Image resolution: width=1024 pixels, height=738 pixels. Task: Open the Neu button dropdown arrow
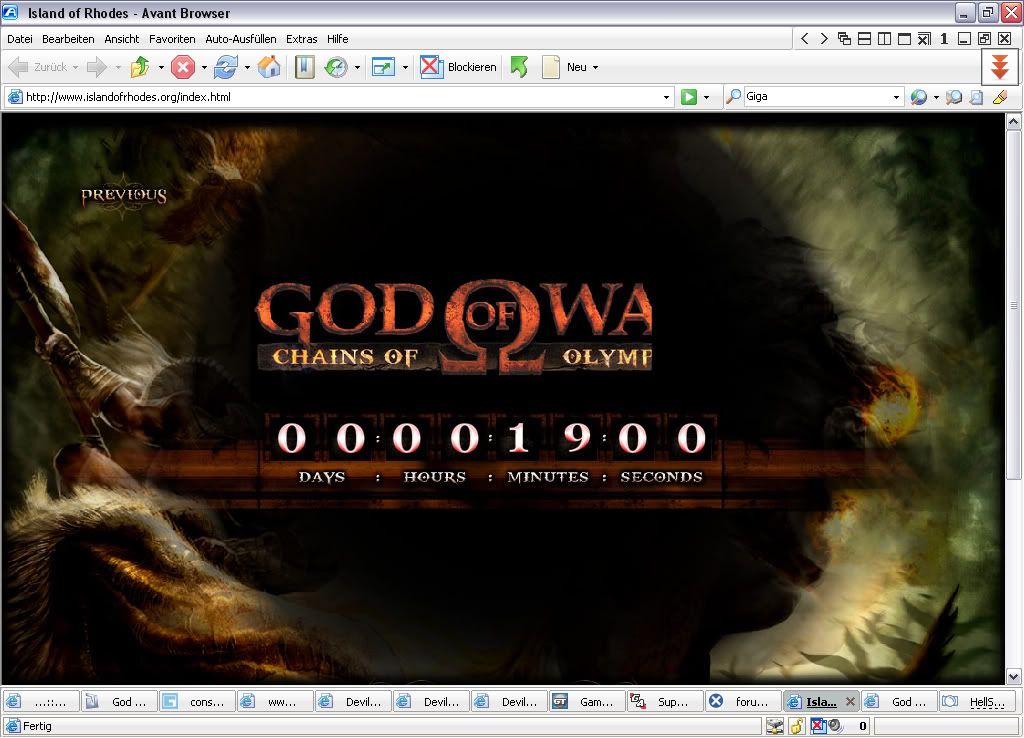coord(595,67)
